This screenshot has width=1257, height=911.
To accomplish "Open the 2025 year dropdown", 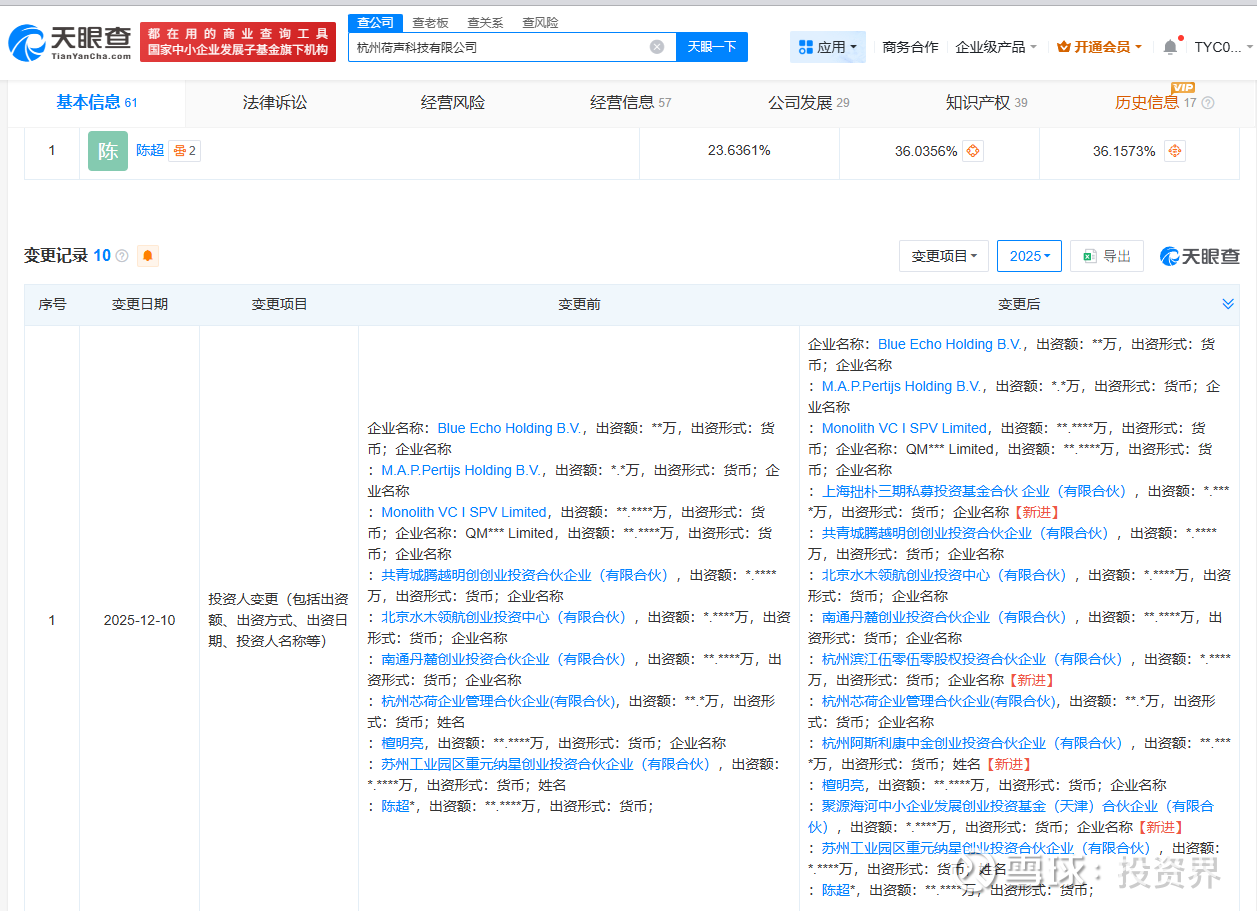I will click(x=1029, y=256).
